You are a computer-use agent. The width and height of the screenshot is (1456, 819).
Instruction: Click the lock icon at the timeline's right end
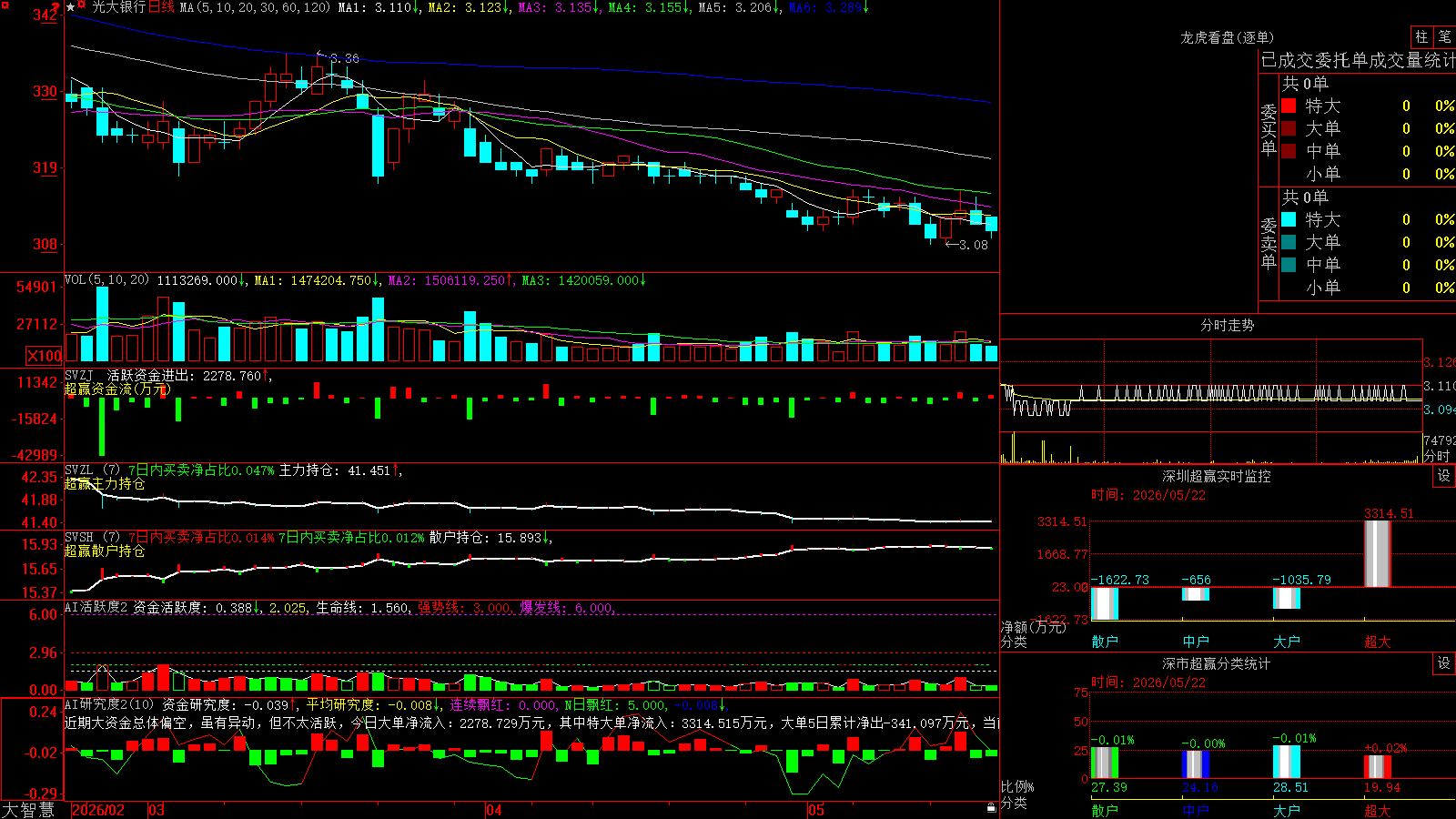click(991, 808)
